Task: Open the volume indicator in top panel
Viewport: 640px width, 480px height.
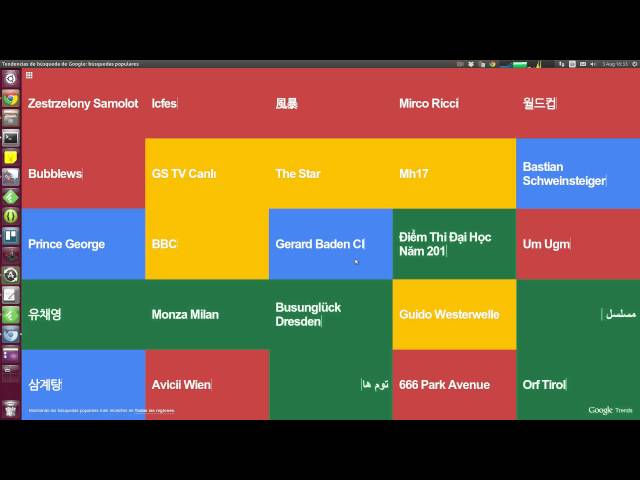Action: tap(593, 64)
